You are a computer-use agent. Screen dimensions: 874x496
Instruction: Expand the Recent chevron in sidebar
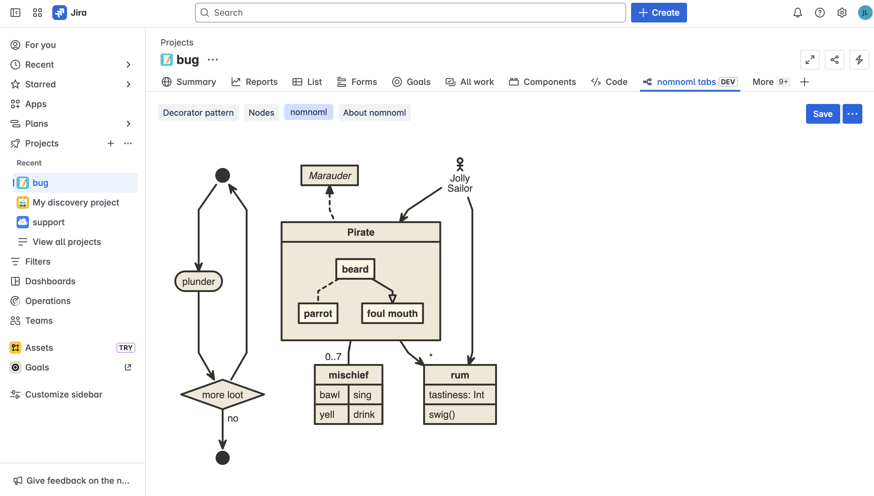pos(128,65)
